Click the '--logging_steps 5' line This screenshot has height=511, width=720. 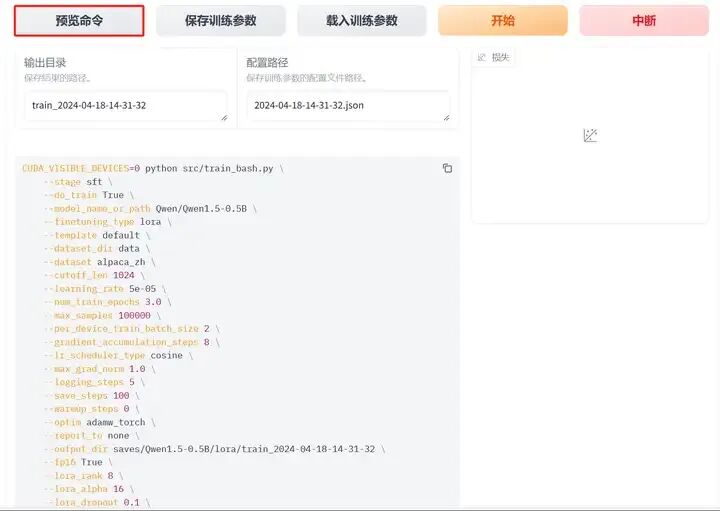[x=94, y=382]
